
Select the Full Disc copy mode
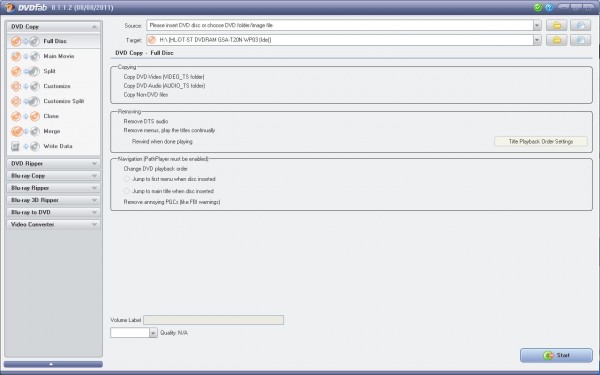click(x=54, y=41)
